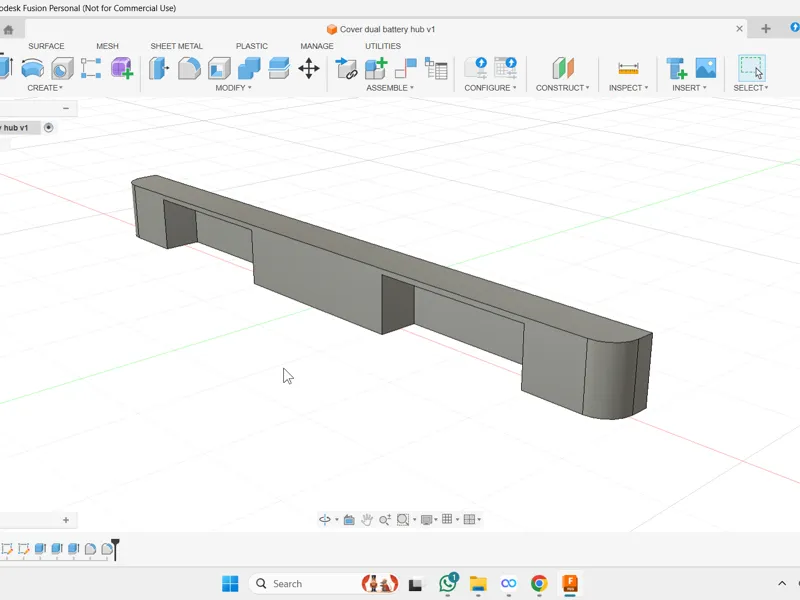Open the ASSEMBLE dropdown menu
The height and width of the screenshot is (600, 800).
tap(390, 88)
